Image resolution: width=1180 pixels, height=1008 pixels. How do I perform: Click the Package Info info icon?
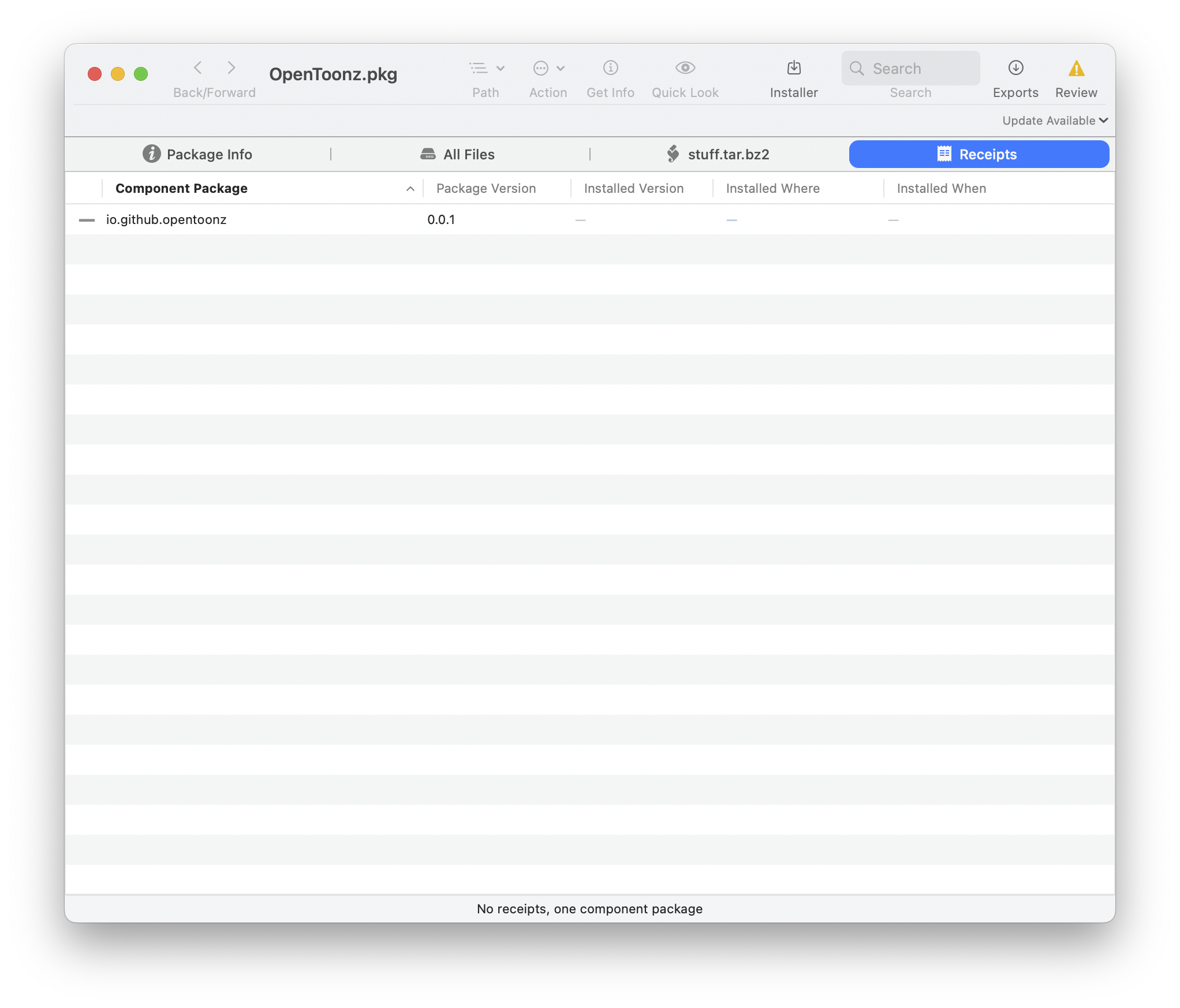pyautogui.click(x=151, y=154)
